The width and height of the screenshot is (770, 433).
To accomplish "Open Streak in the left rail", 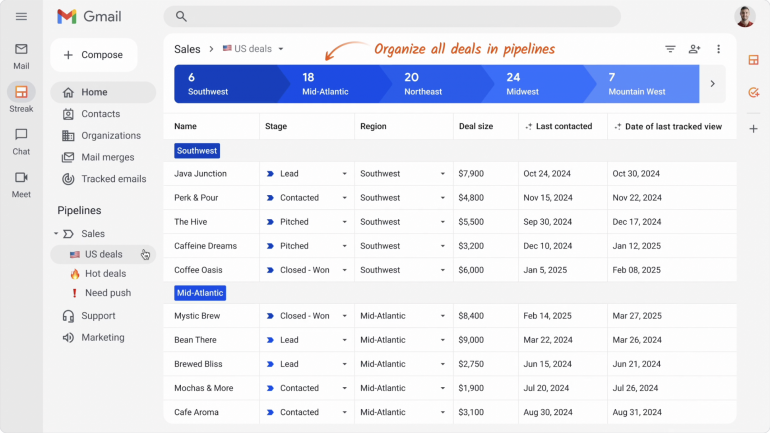I will (21, 98).
